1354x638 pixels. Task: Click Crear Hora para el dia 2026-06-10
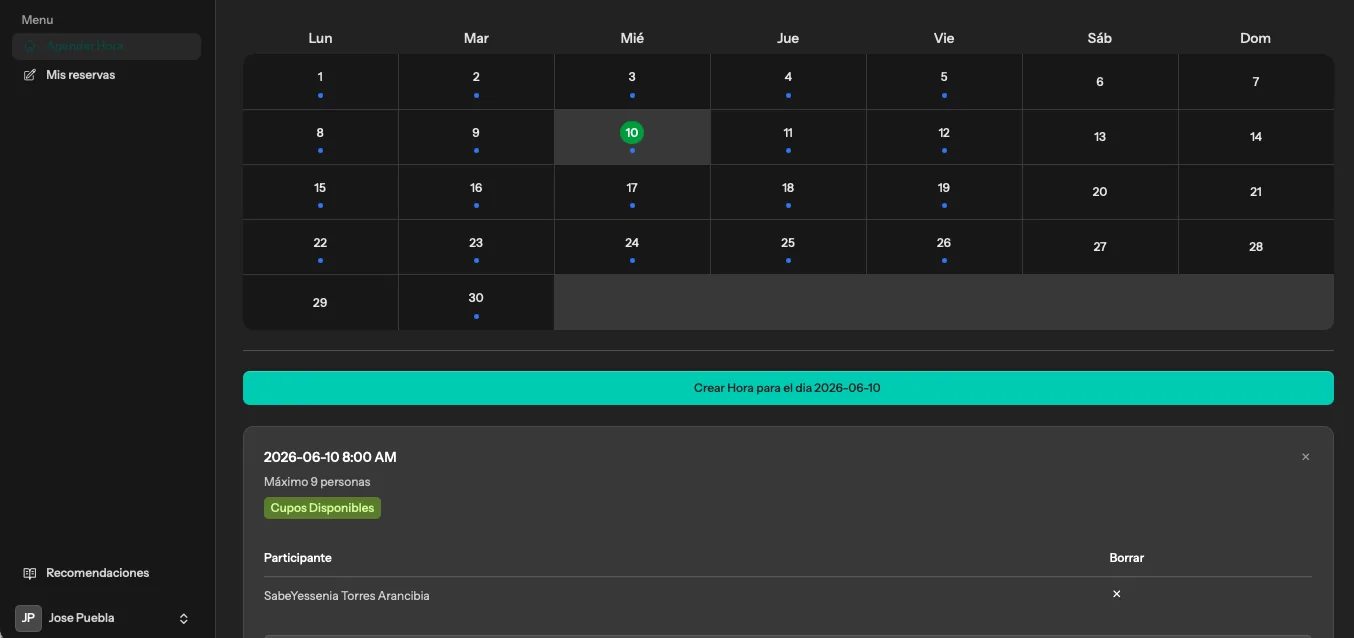coord(788,388)
